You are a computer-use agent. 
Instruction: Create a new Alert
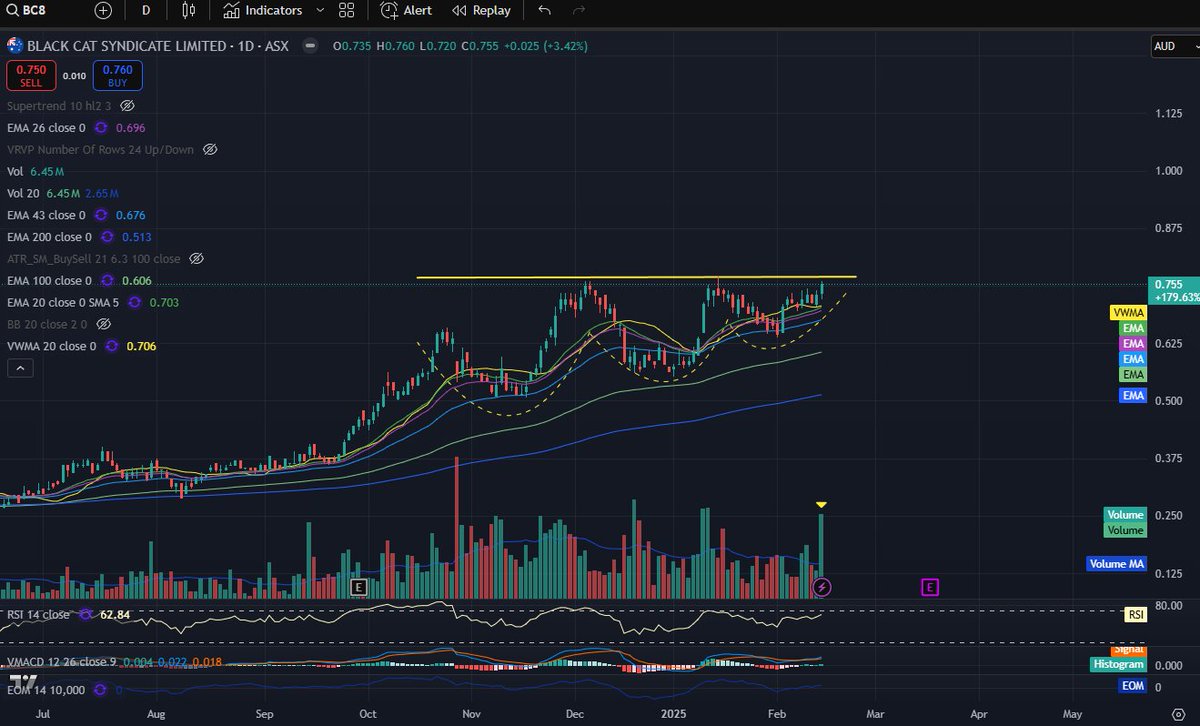coord(407,10)
